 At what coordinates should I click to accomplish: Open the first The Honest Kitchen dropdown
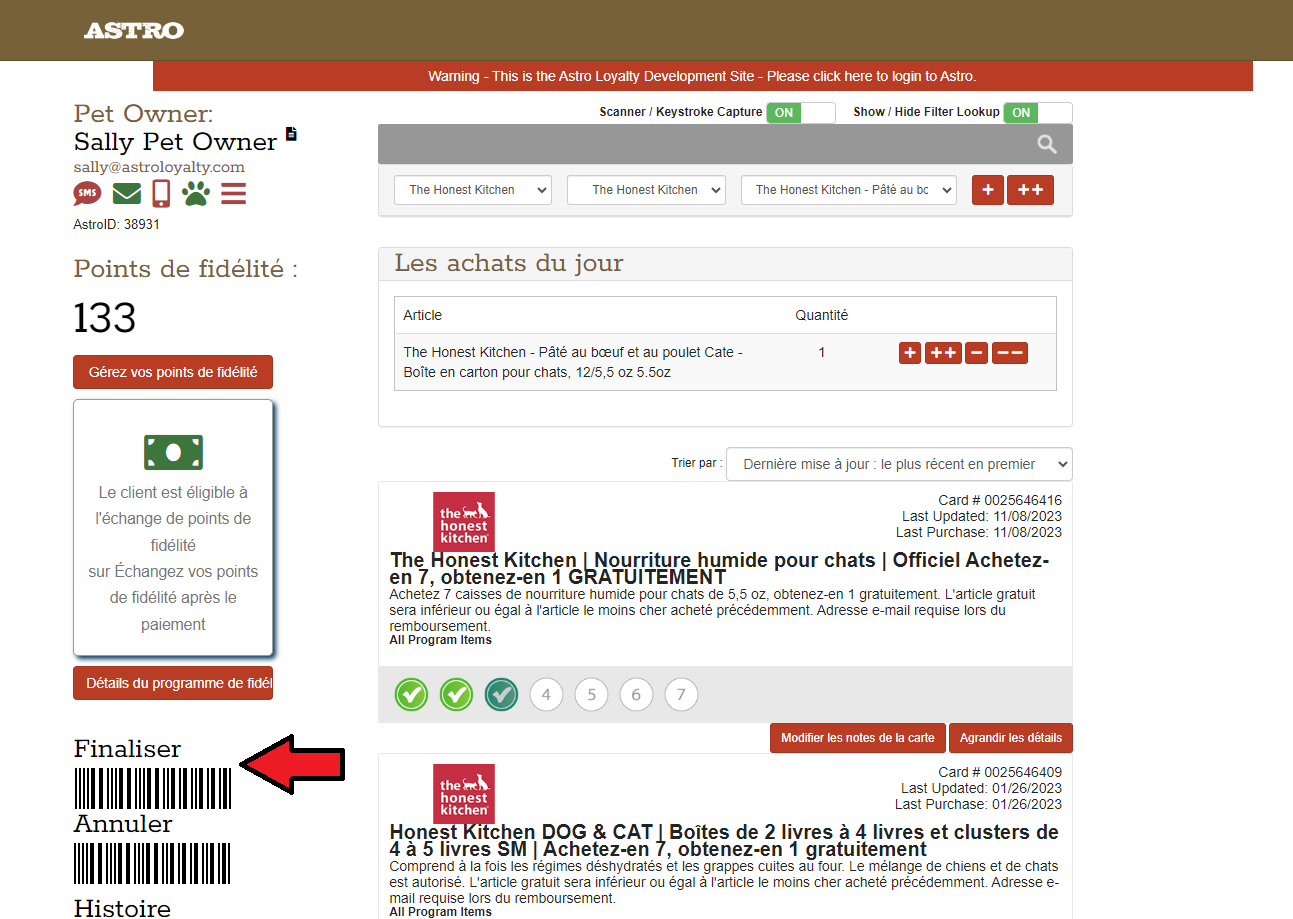click(472, 190)
